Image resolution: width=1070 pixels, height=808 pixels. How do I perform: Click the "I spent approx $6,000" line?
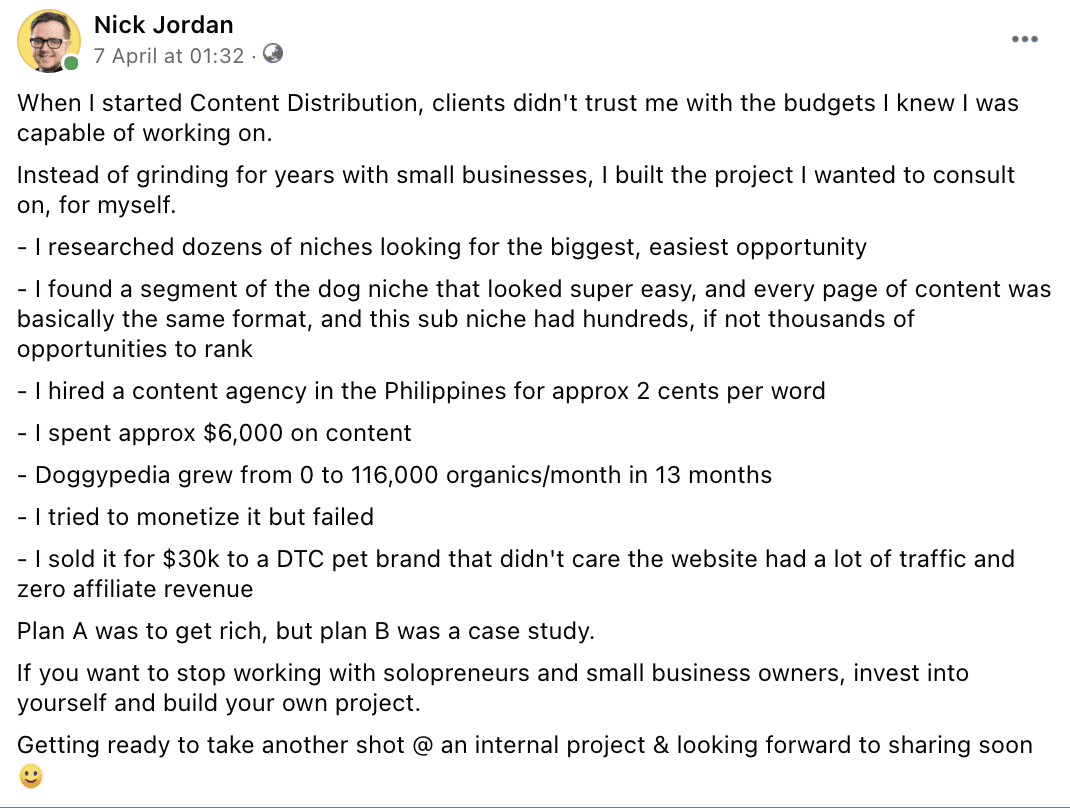coord(214,433)
